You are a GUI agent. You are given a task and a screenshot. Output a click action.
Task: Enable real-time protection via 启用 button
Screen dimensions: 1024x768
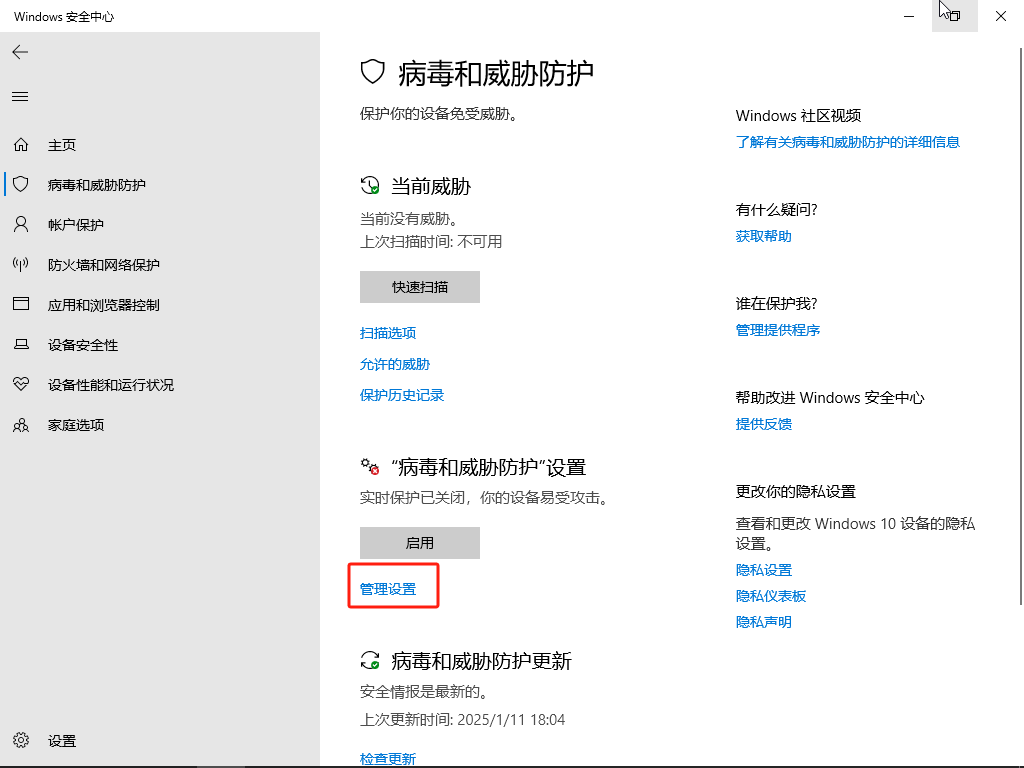coord(419,543)
